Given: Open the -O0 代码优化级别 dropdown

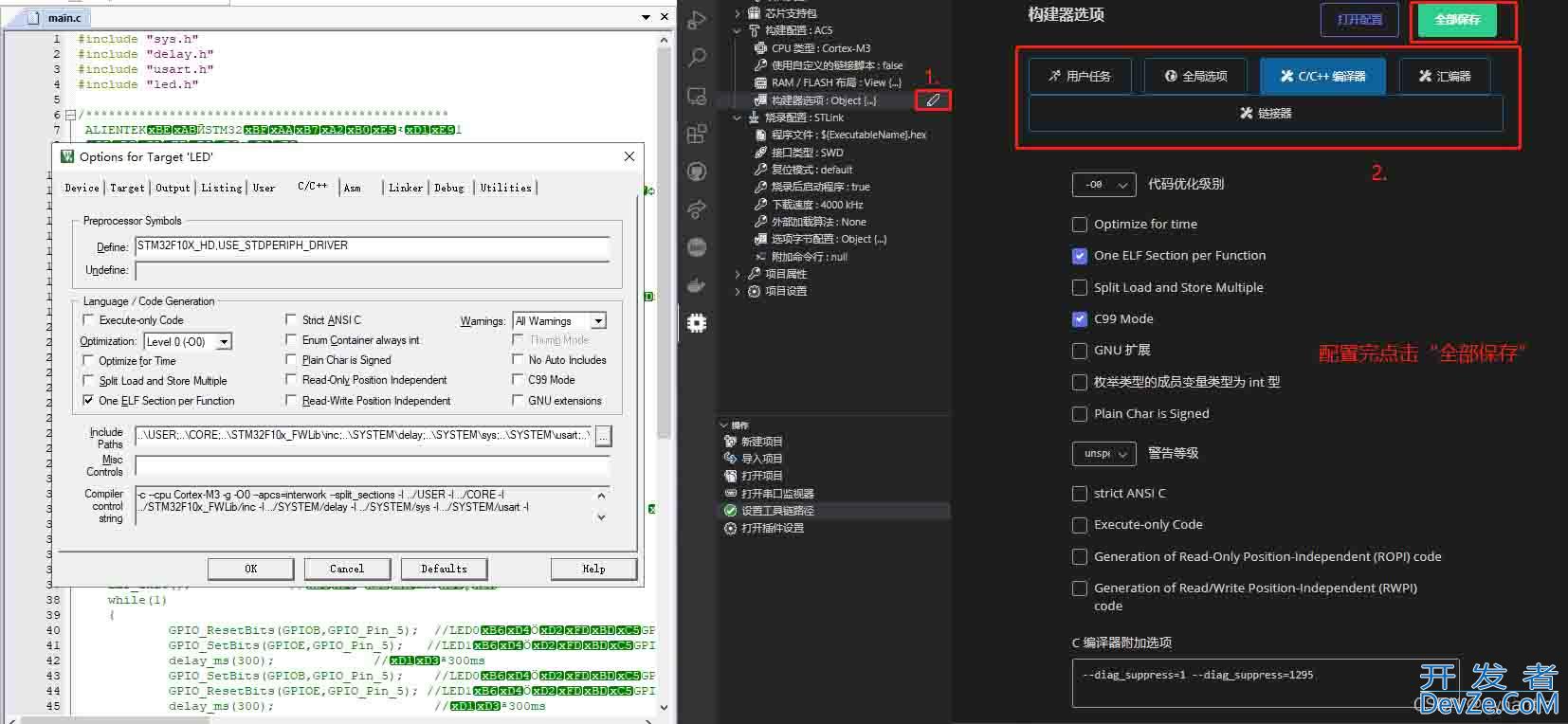Looking at the screenshot, I should point(1103,185).
